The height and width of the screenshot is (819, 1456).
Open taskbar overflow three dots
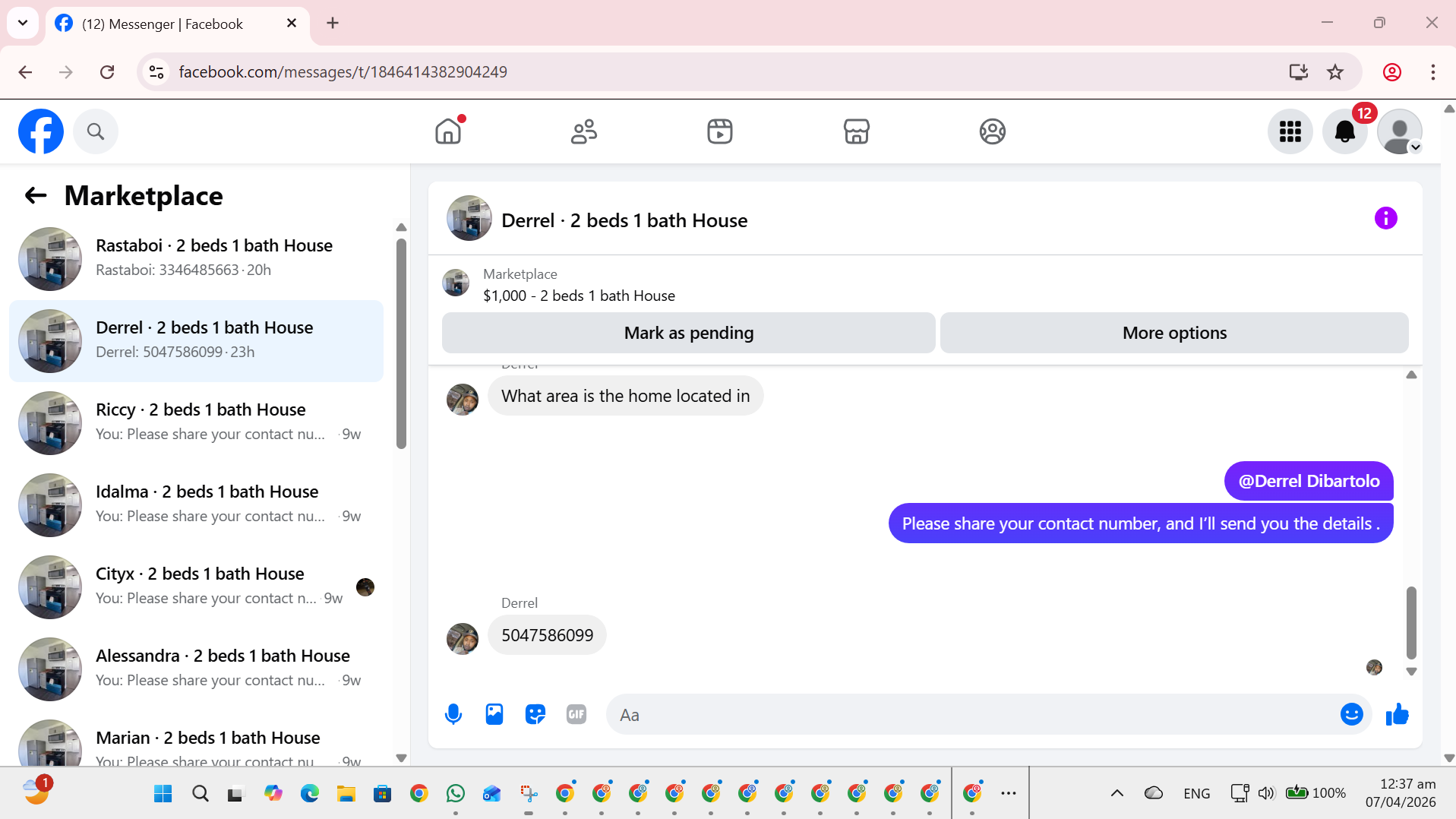point(1009,793)
